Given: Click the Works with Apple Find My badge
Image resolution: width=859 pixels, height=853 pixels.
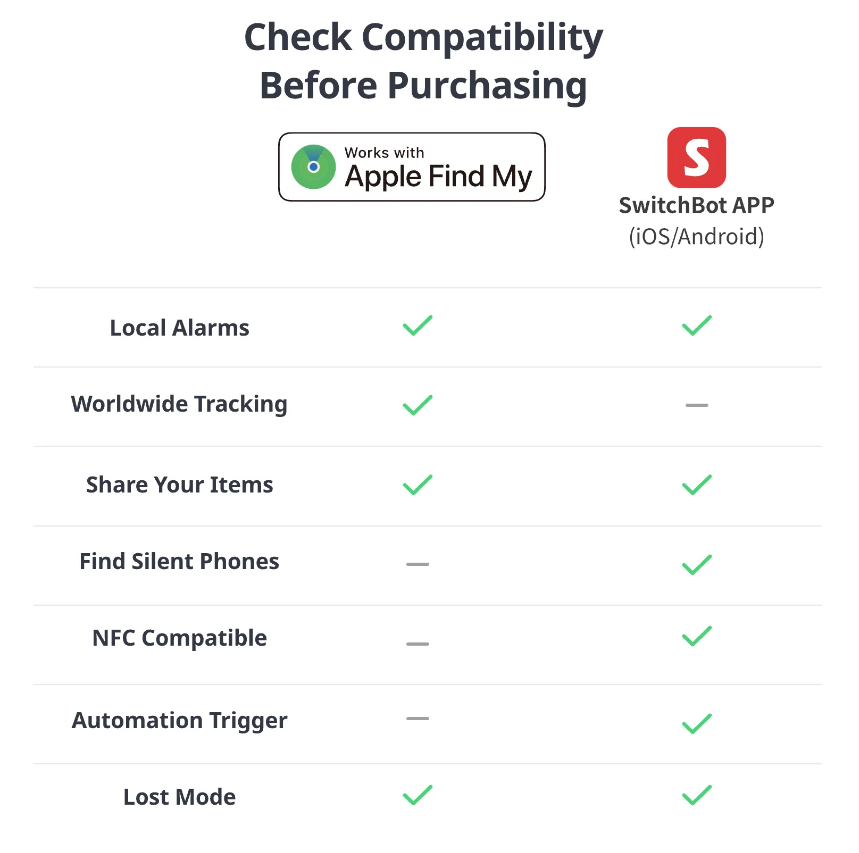Looking at the screenshot, I should click(x=411, y=167).
